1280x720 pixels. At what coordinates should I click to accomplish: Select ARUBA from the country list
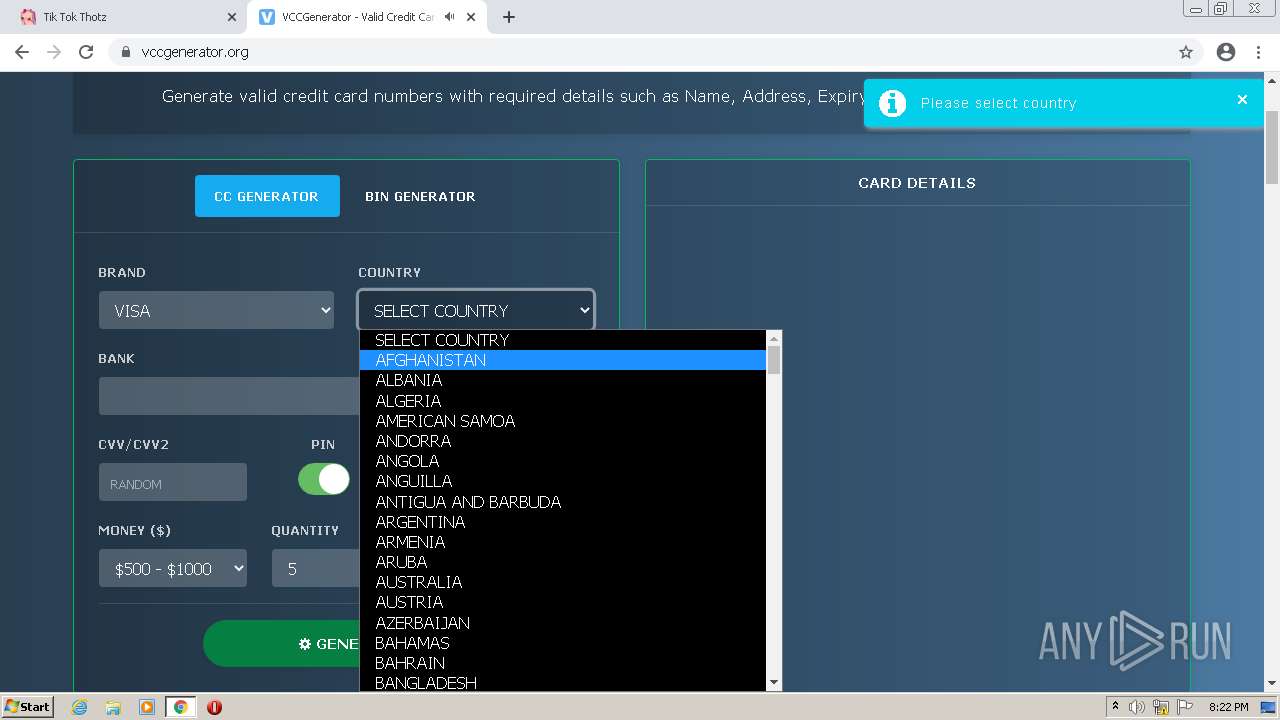click(x=563, y=562)
